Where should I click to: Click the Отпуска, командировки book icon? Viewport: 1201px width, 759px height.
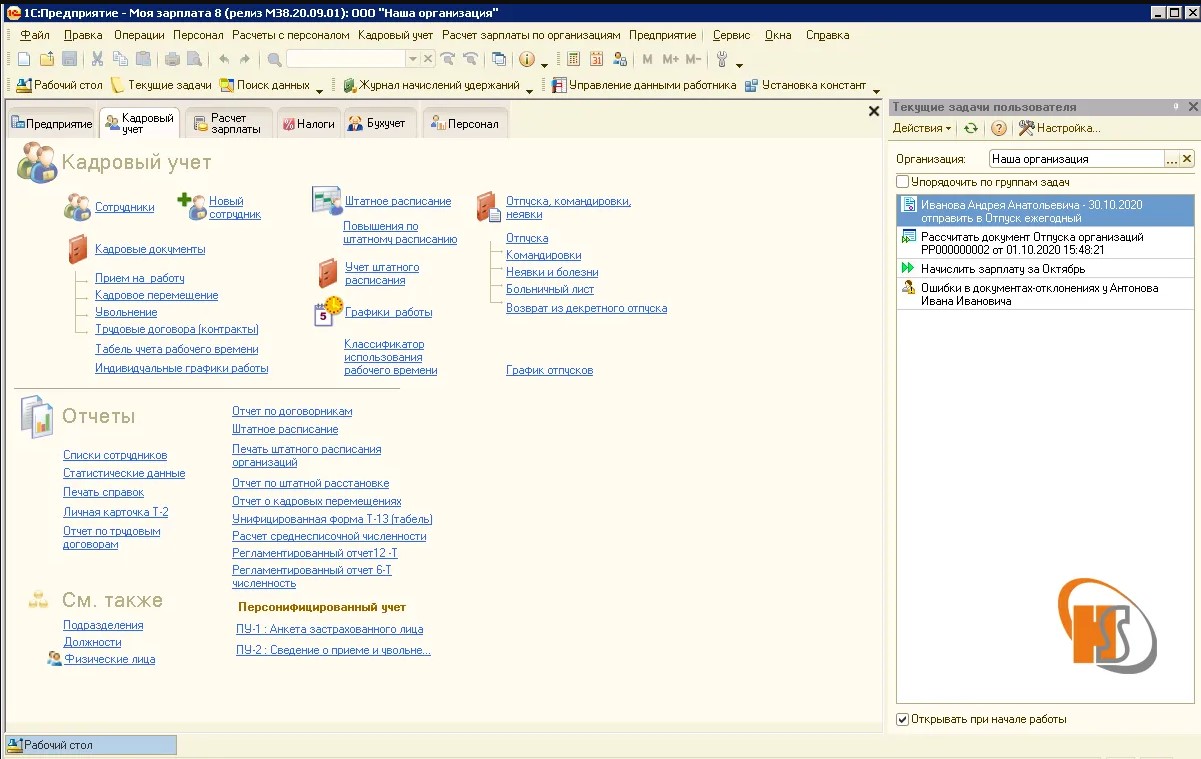[x=487, y=207]
